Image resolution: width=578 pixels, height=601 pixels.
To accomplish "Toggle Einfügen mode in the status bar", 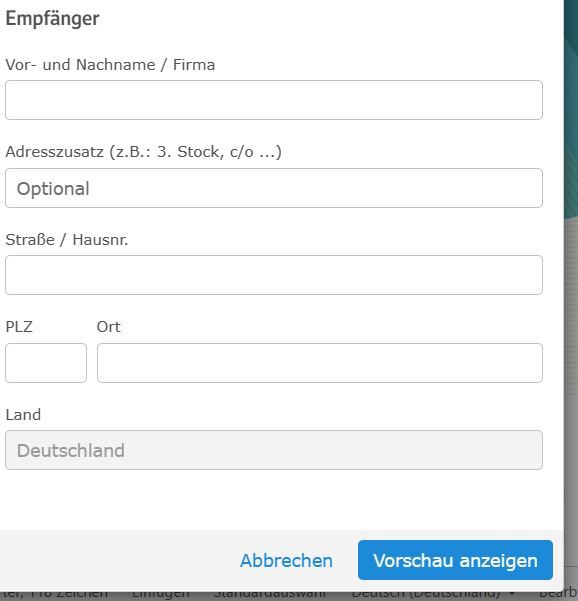I will [x=161, y=594].
